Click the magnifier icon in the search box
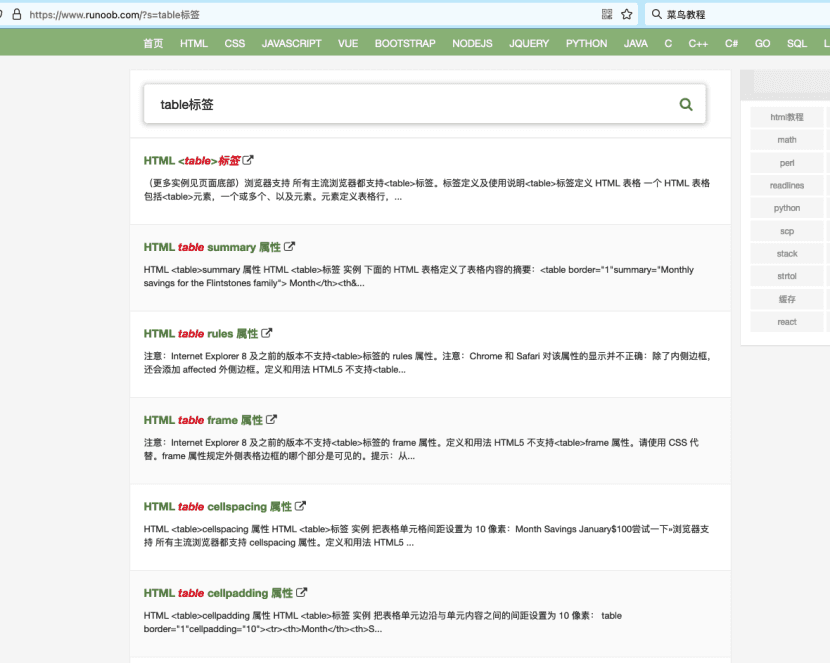The image size is (830, 663). (x=686, y=103)
